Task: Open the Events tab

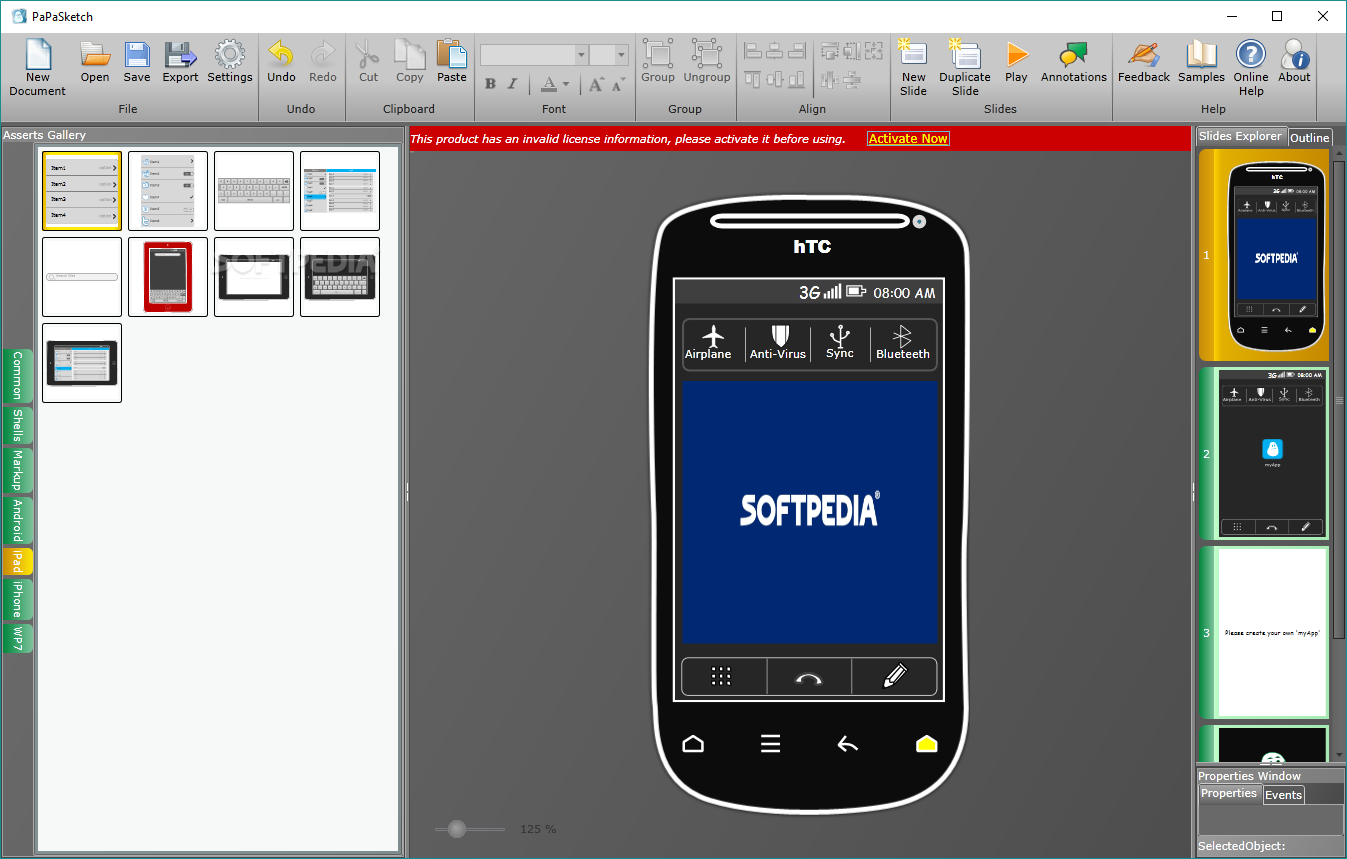Action: click(x=1283, y=795)
